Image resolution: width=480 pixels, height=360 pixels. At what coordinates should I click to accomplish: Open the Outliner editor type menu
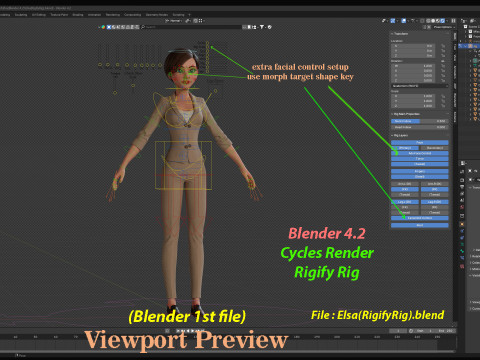tap(464, 21)
